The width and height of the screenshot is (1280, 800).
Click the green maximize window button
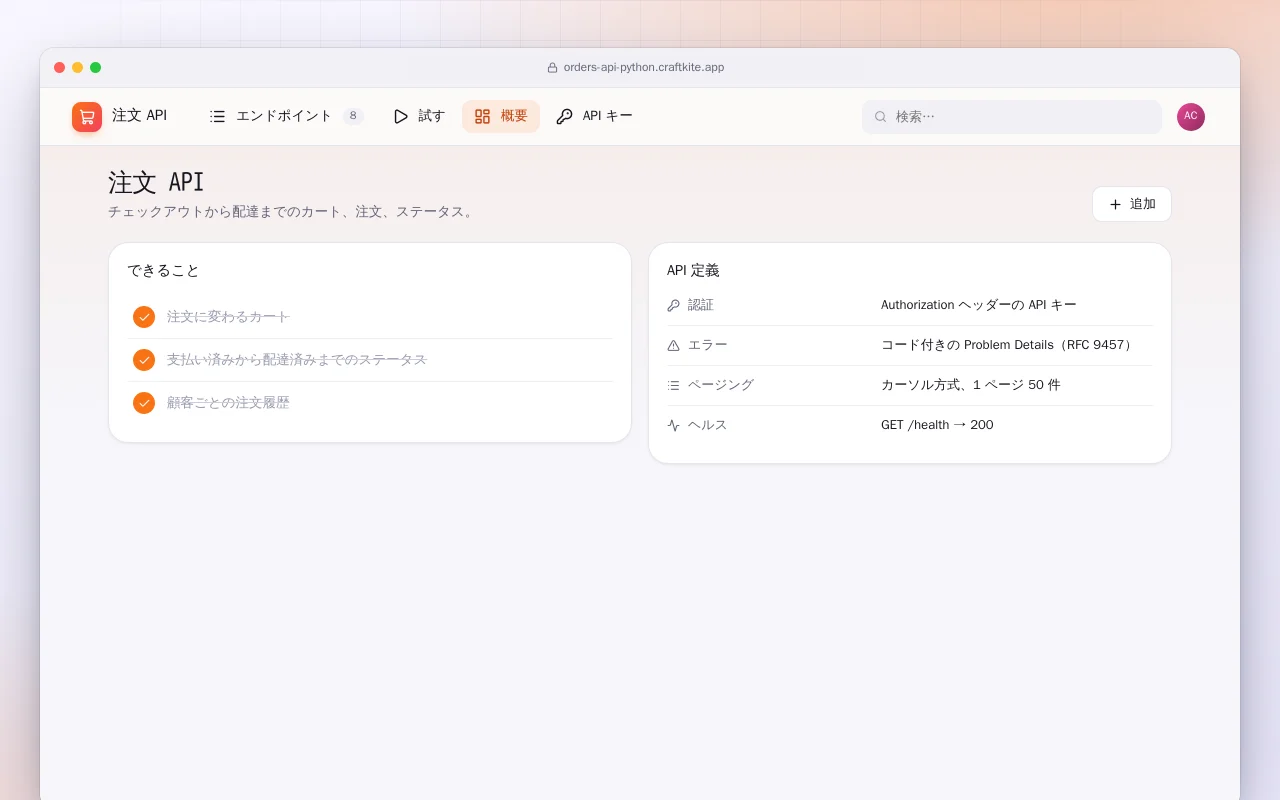[x=96, y=68]
